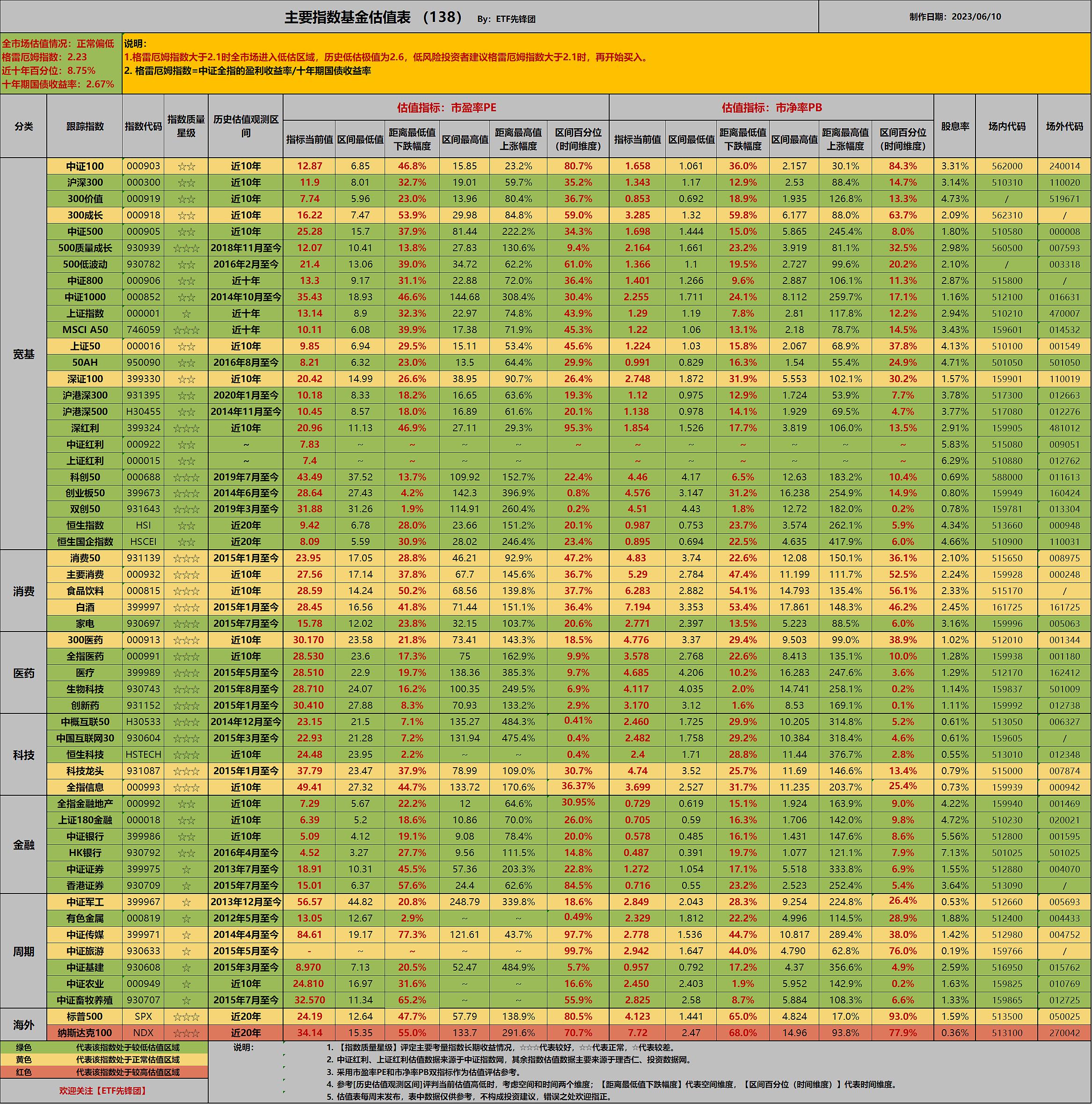Click the green 绿色 legend swatch
Screen dimensions: 1092x1104
pyautogui.click(x=23, y=1048)
